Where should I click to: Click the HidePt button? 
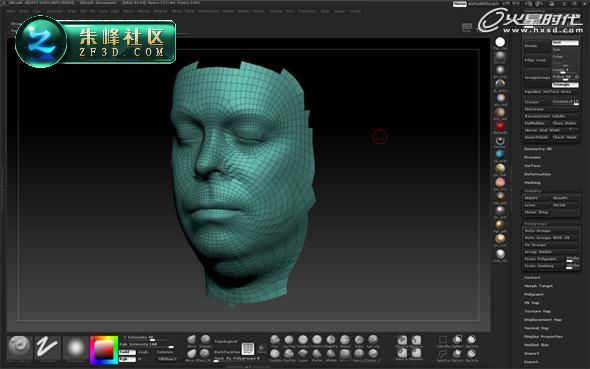pyautogui.click(x=537, y=198)
